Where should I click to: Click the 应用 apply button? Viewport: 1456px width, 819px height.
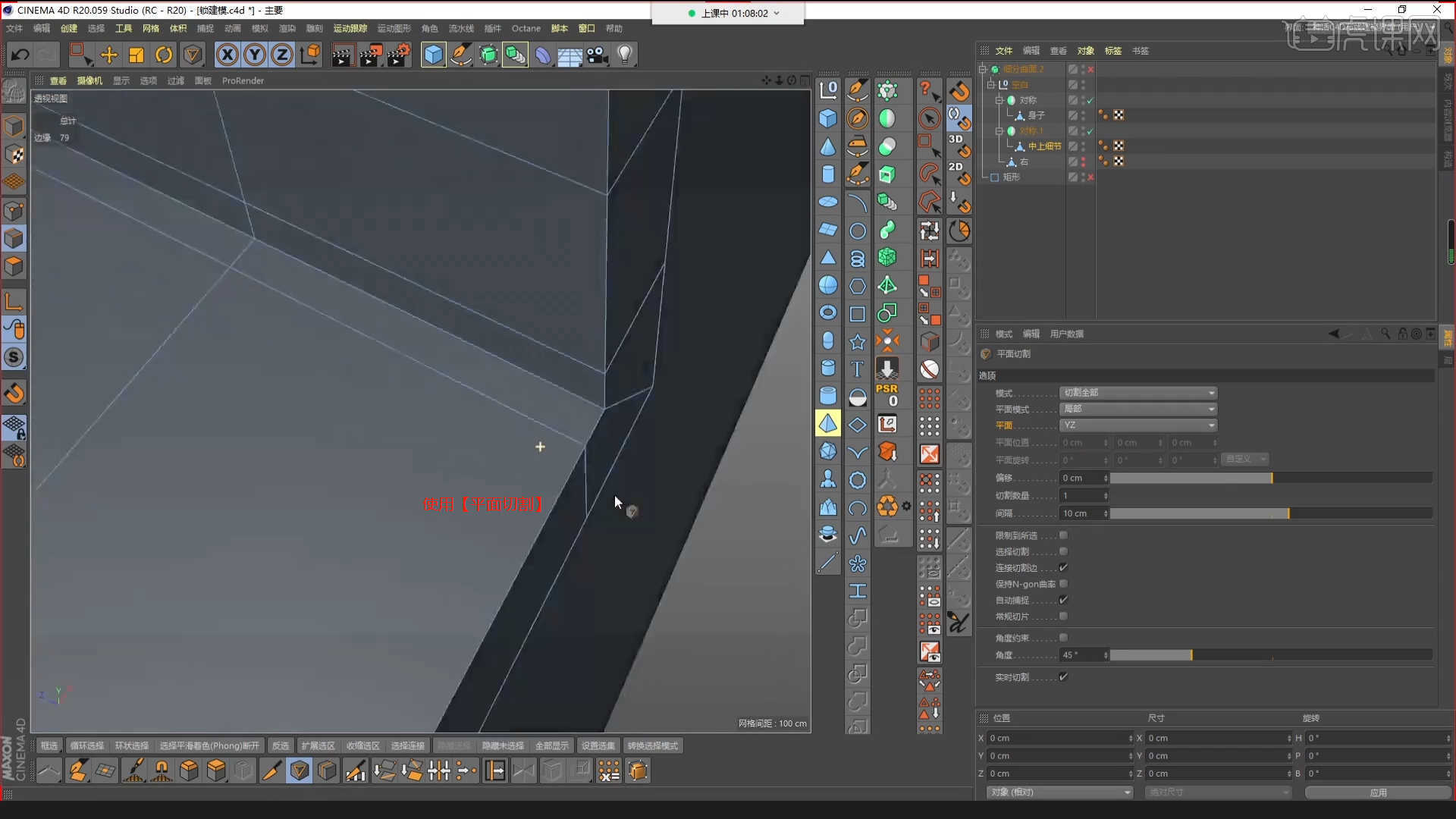1379,792
